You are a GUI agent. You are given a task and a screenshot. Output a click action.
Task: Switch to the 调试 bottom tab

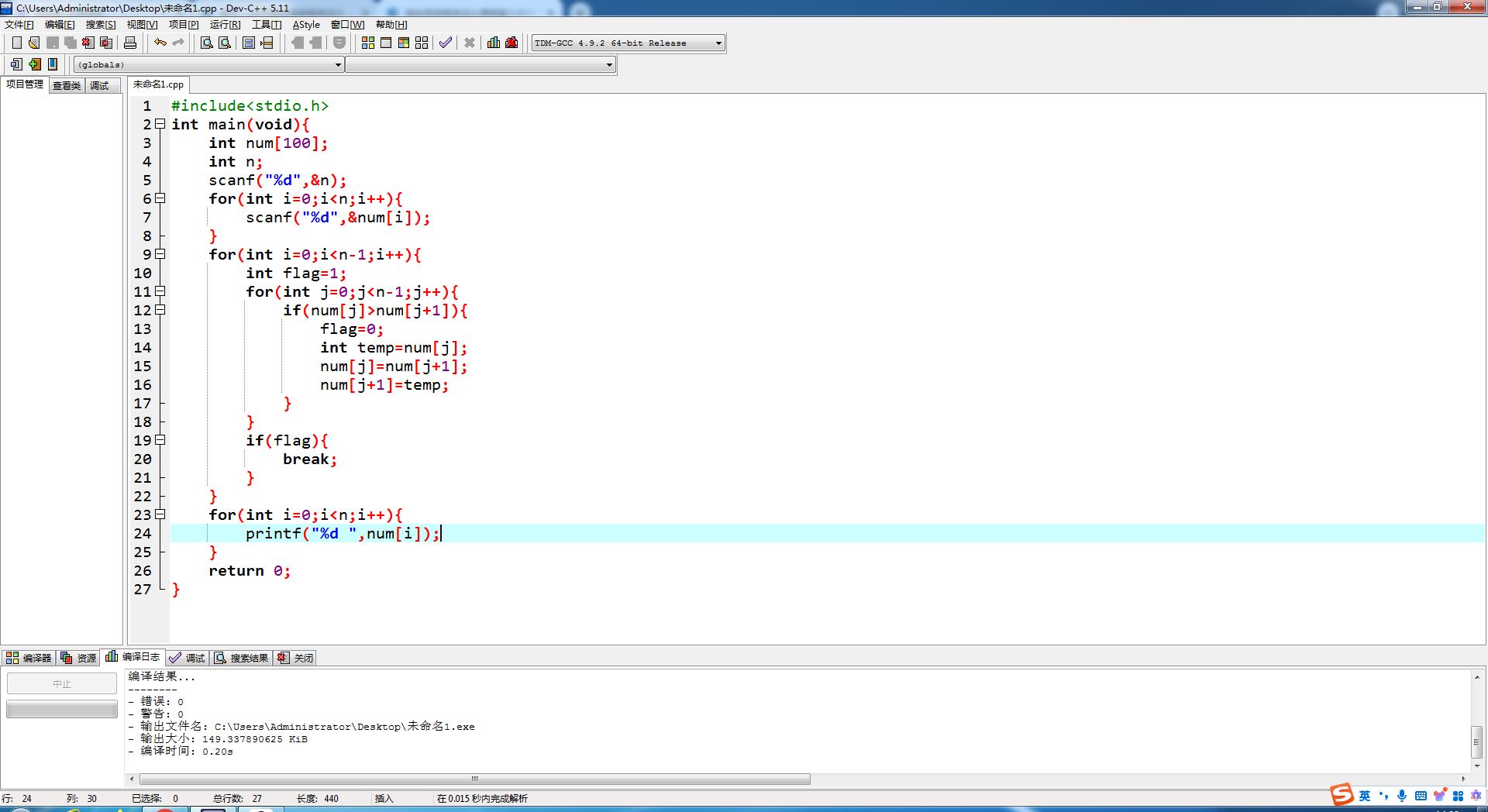click(x=187, y=658)
